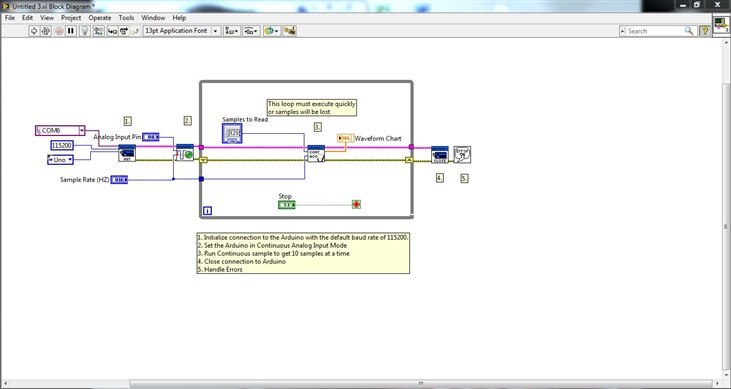Click the numbered steps comment box
The width and height of the screenshot is (731, 389).
303,253
